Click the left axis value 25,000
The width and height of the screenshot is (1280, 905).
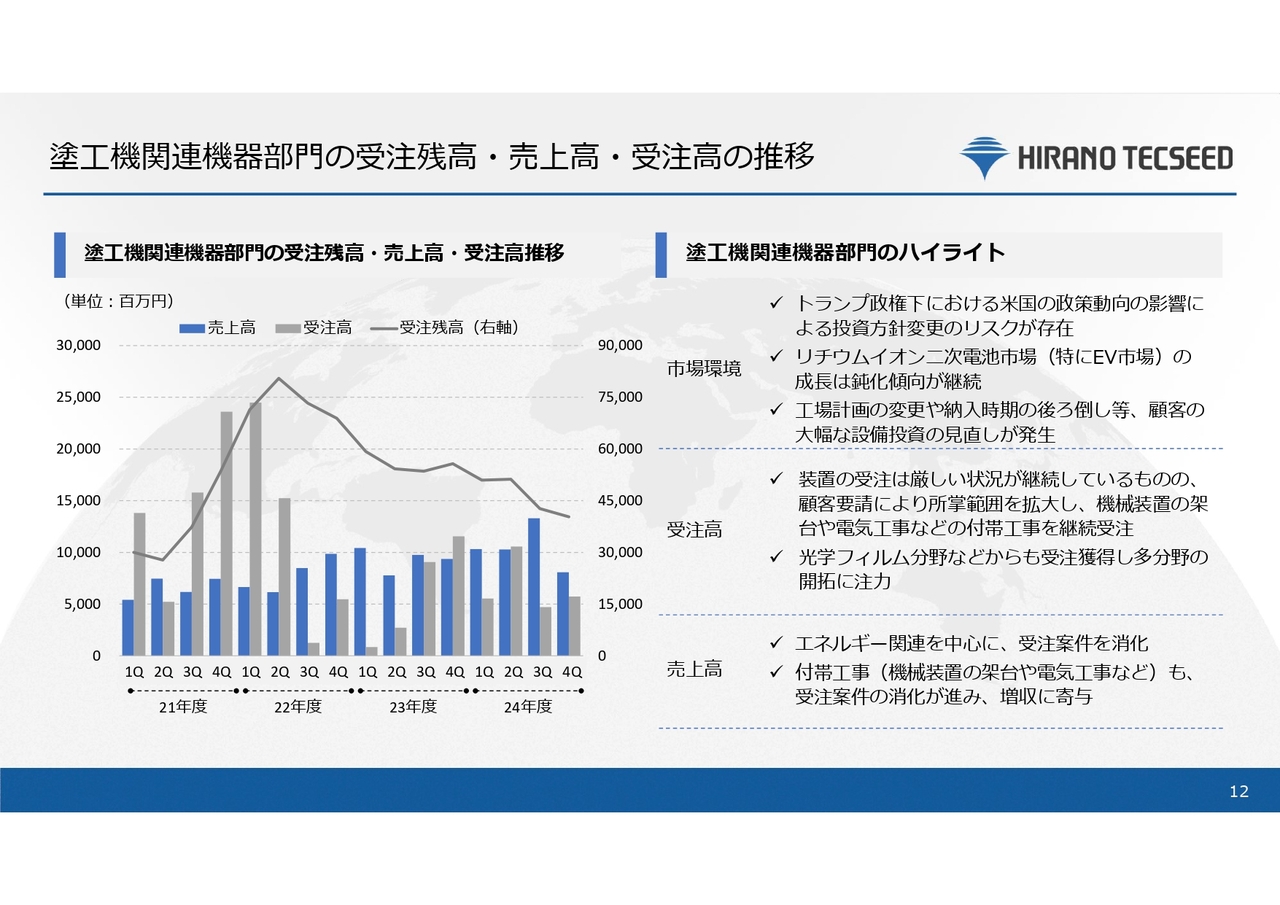point(78,397)
